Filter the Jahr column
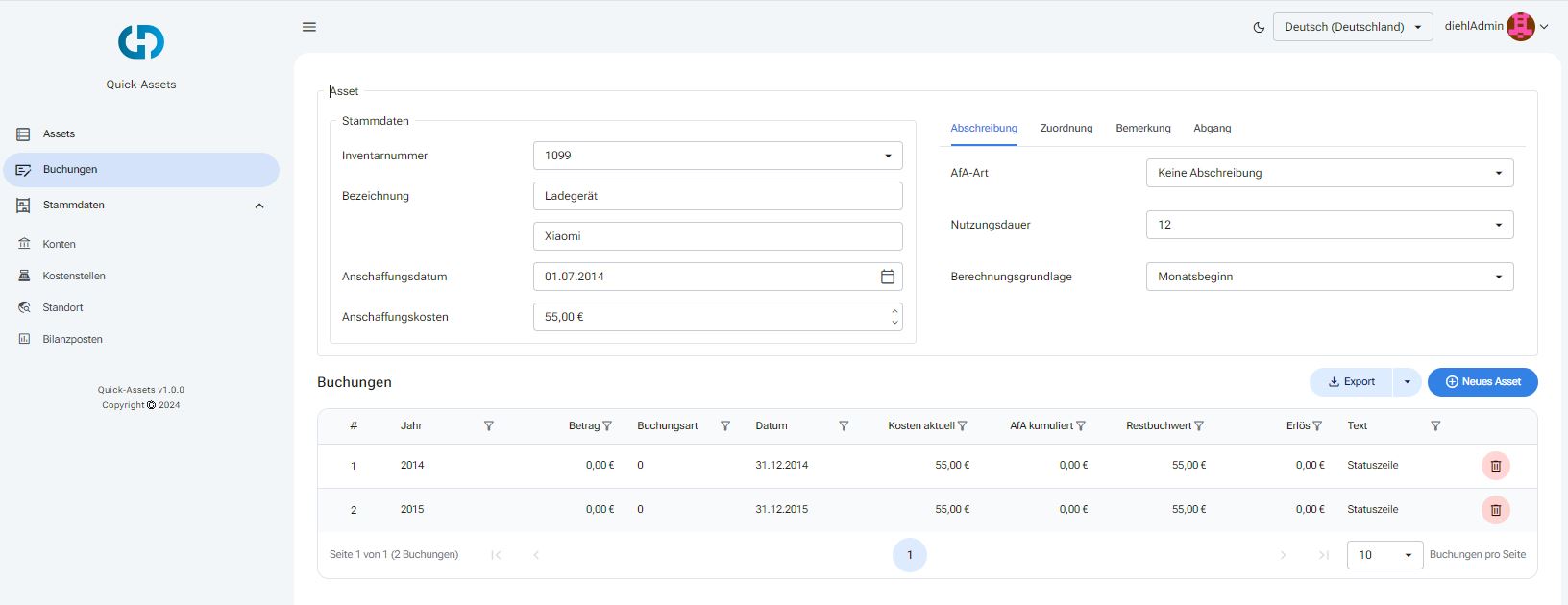Screen dimensions: 1568x605 488,426
